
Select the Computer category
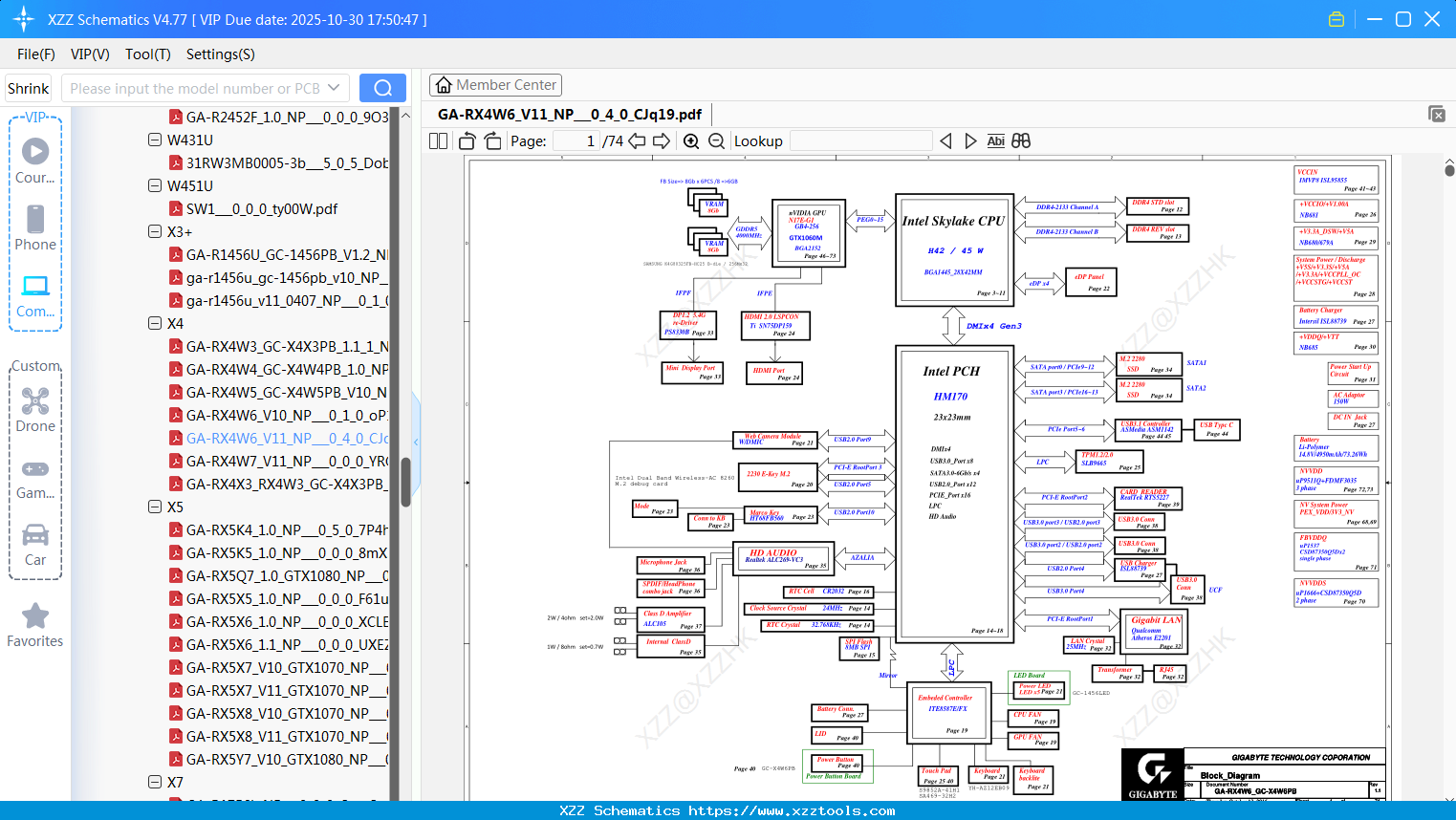[35, 295]
